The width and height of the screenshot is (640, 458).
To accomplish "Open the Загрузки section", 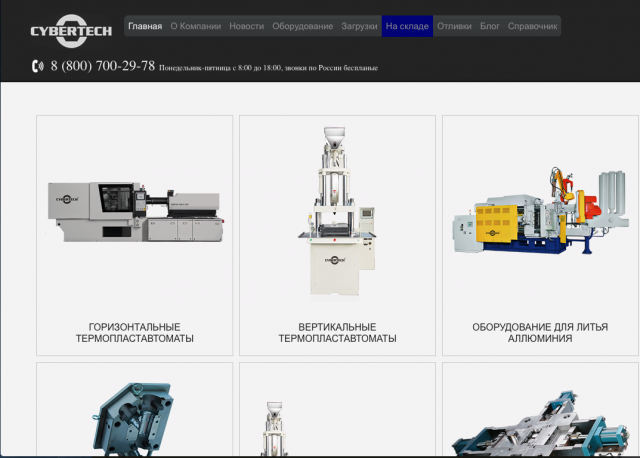I will [359, 26].
